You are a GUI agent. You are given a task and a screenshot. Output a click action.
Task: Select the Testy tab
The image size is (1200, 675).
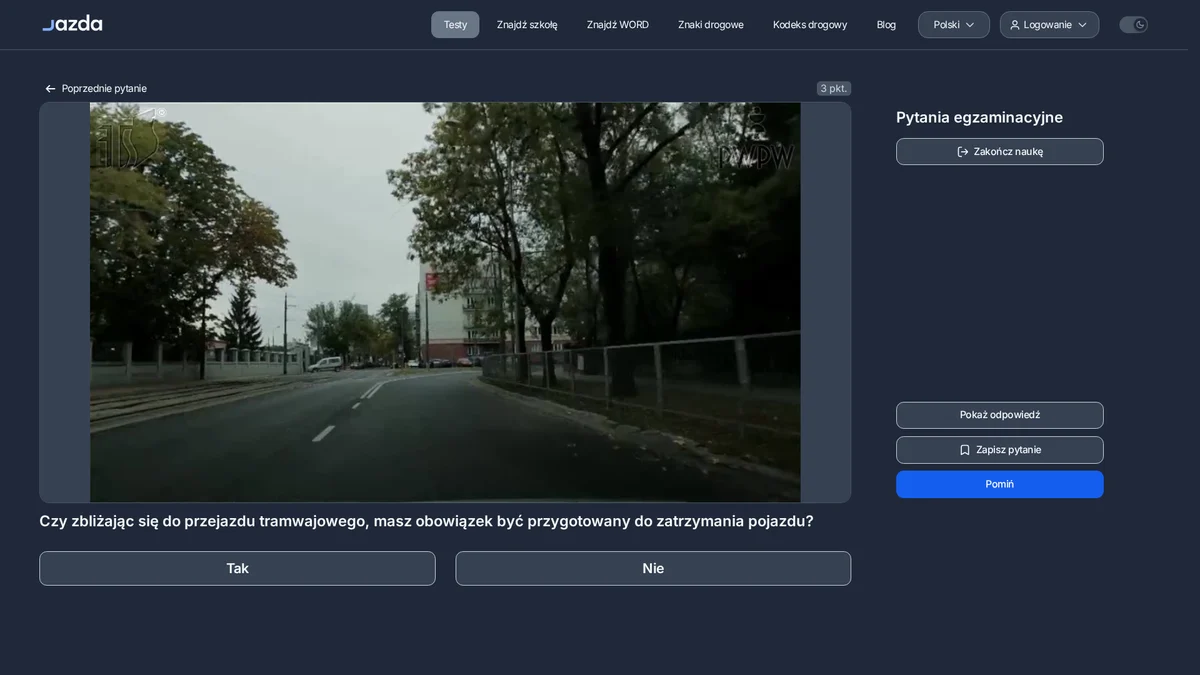point(455,25)
